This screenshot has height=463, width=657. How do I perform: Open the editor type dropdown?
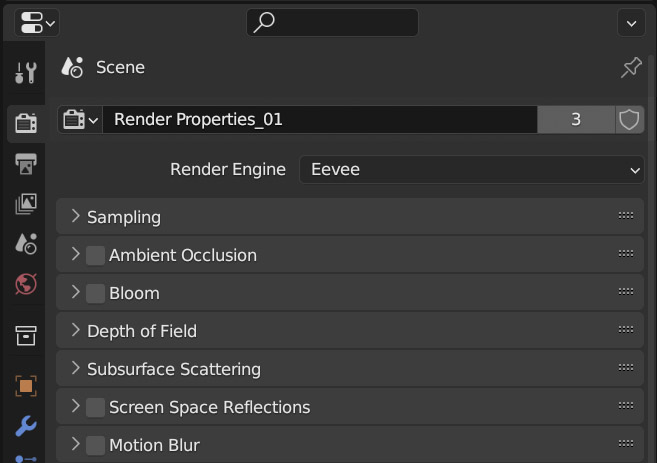pyautogui.click(x=37, y=23)
